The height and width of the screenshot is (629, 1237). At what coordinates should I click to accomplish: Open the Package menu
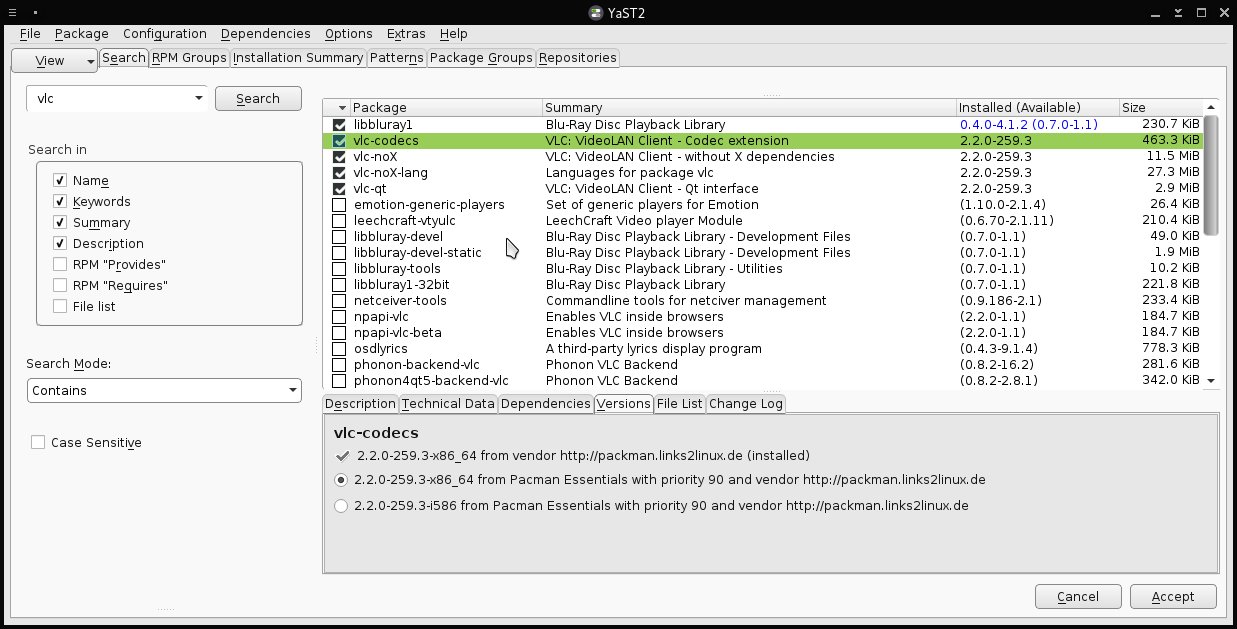tap(81, 33)
